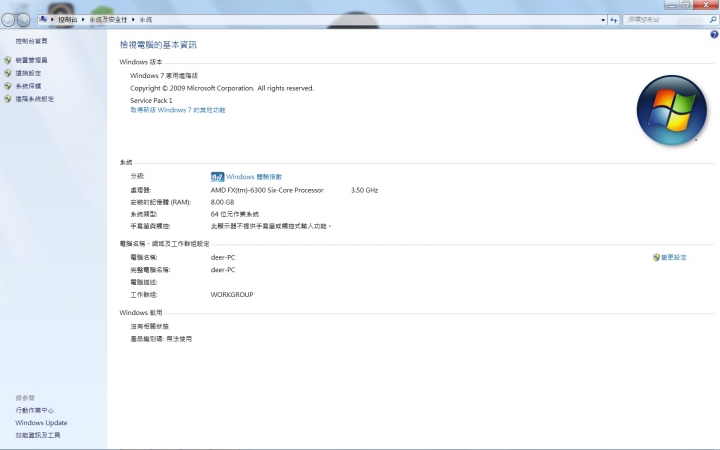
Task: Click the control panel icon in address bar
Action: pyautogui.click(x=43, y=19)
